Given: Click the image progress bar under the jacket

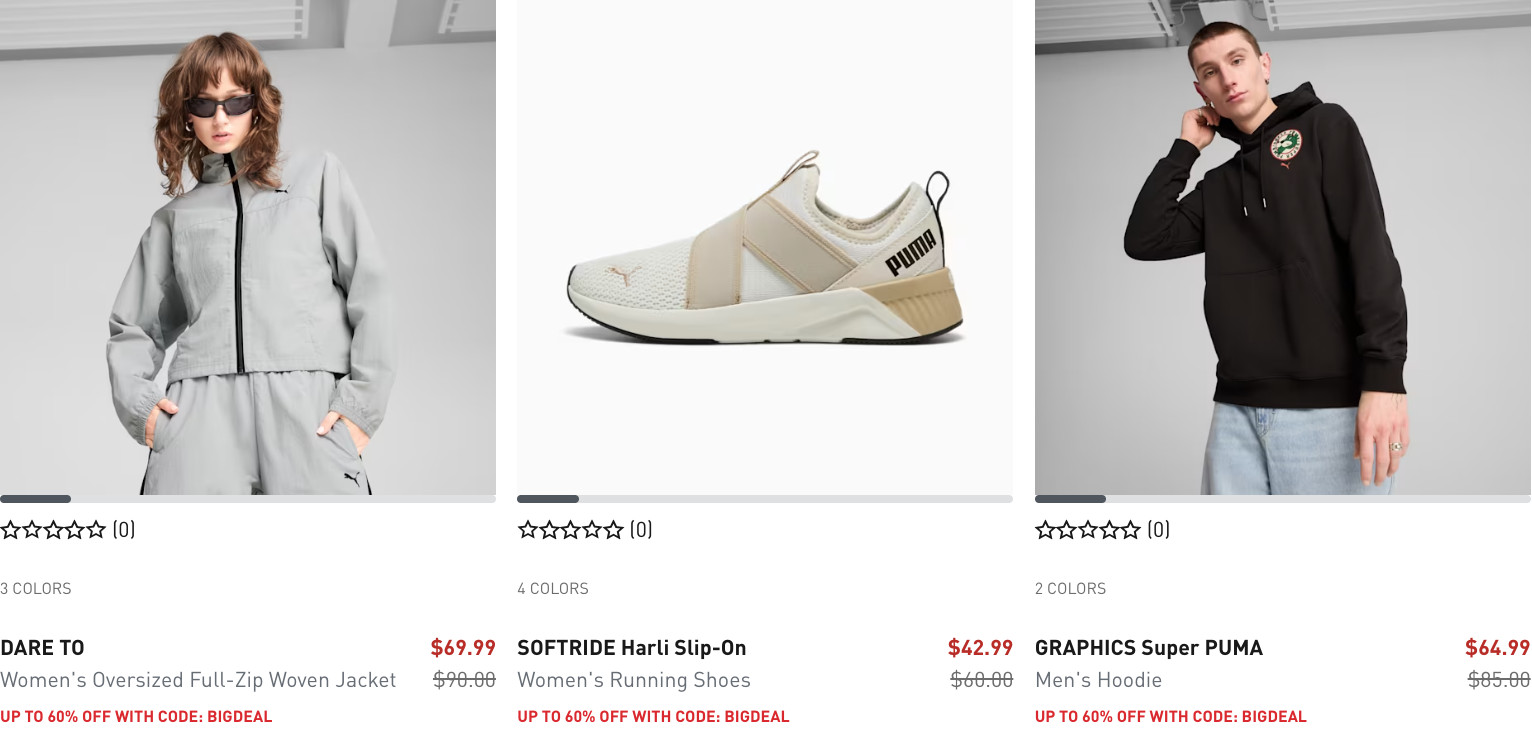Looking at the screenshot, I should [x=247, y=499].
